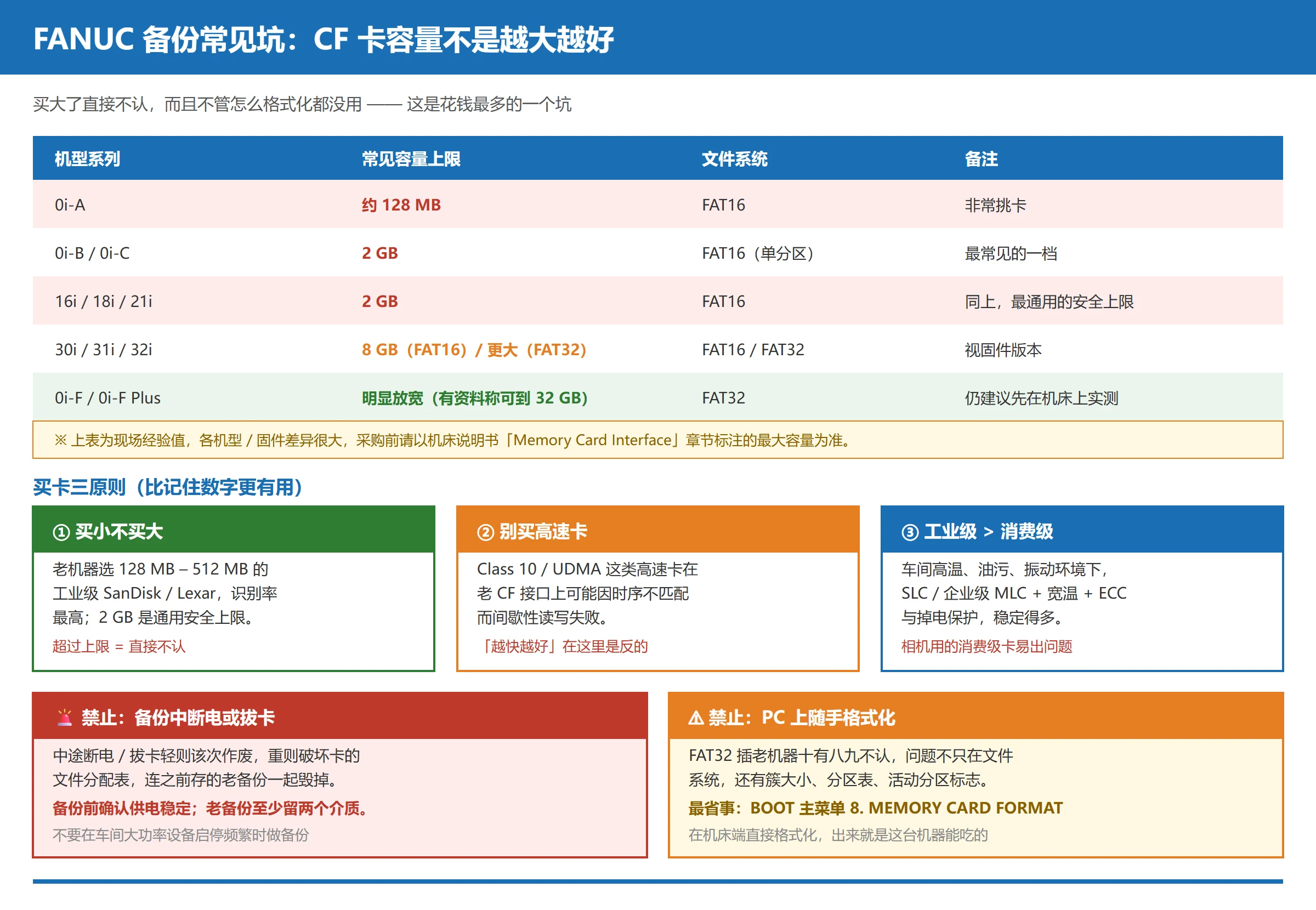This screenshot has width=1316, height=910.
Task: Click the FAT32 cell in the 0i-F row
Action: 724,398
